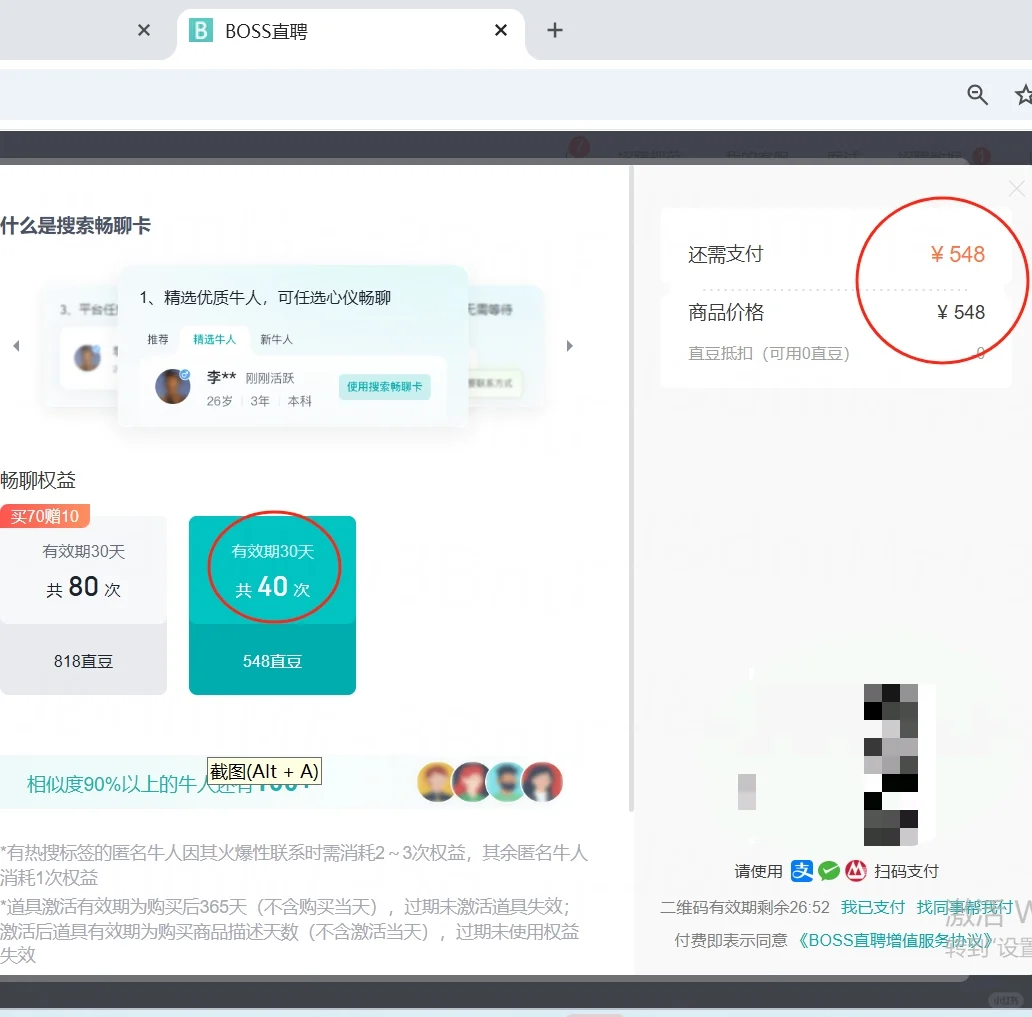Screen dimensions: 1032x1017
Task: Close the BOSS直聘 browser tab
Action: [x=501, y=30]
